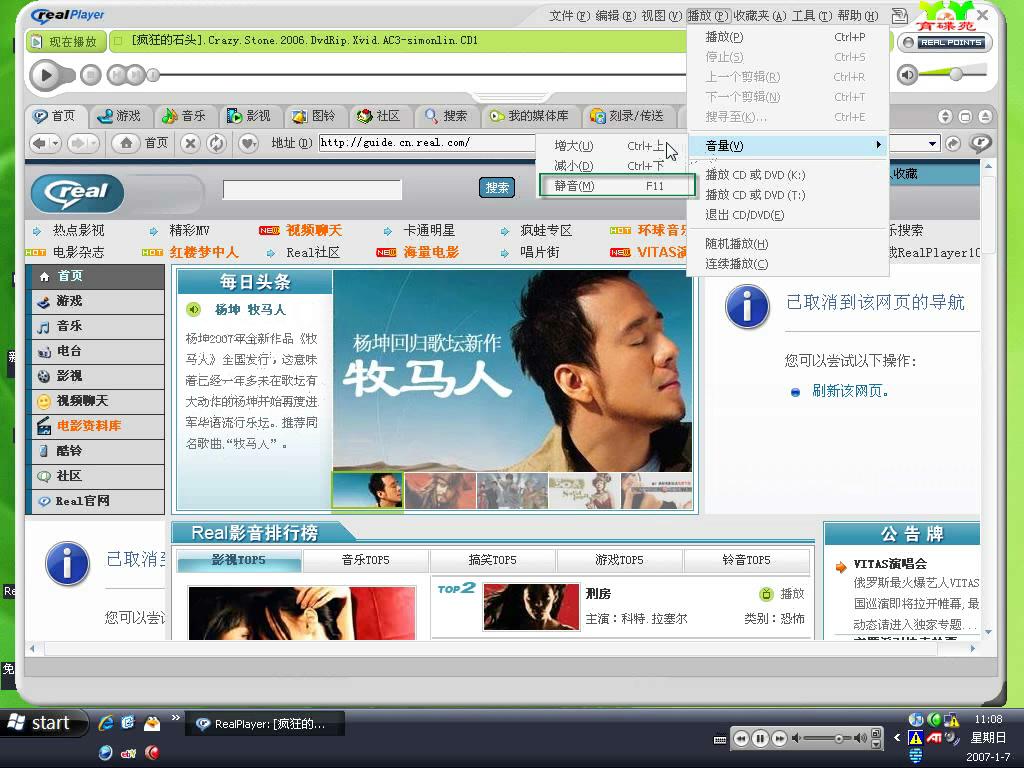Open the 搜索 tab
The width and height of the screenshot is (1024, 768).
(x=445, y=116)
